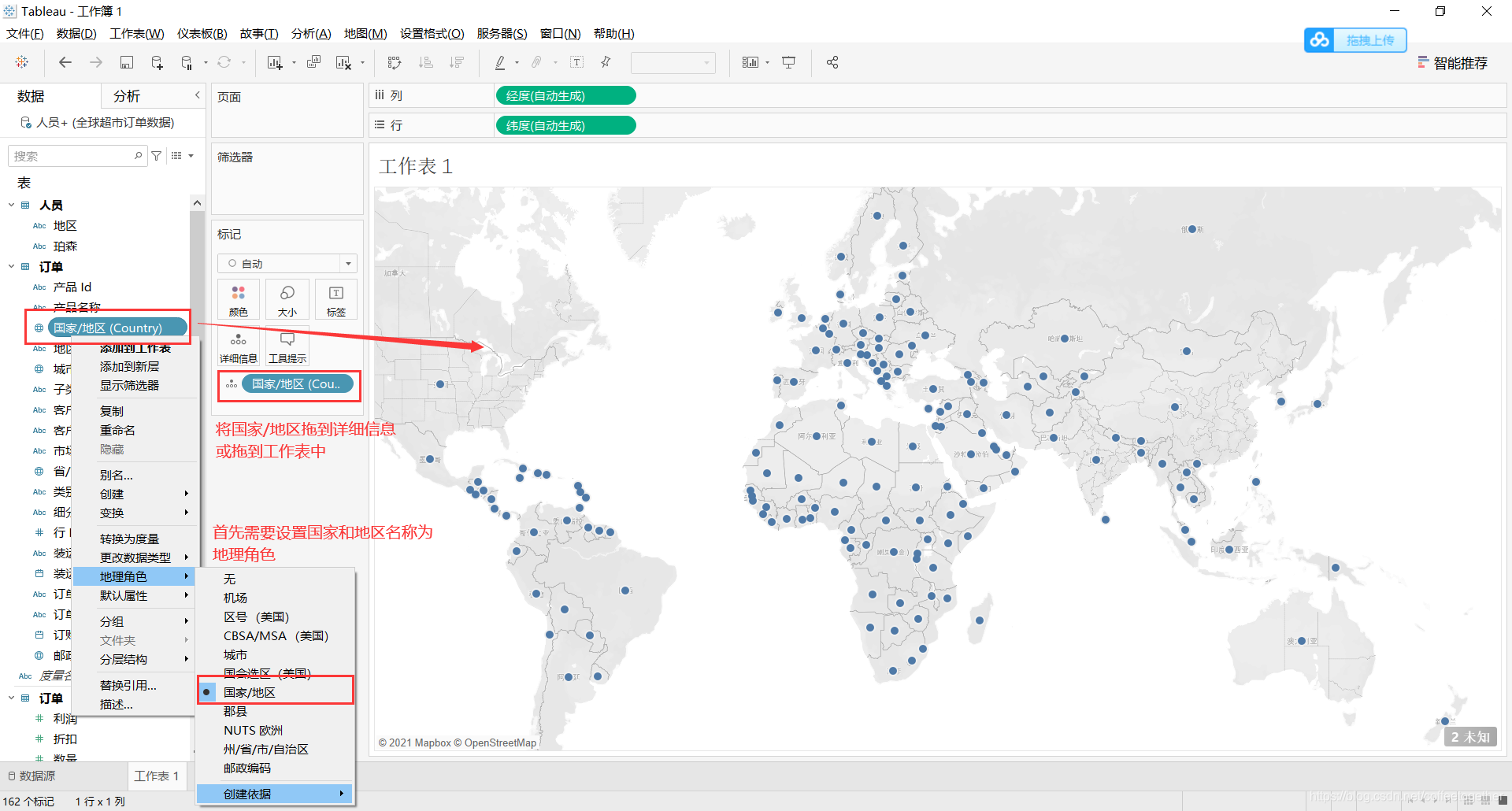
Task: Click the 纬度(自动生成) pill in rows
Action: (x=565, y=126)
